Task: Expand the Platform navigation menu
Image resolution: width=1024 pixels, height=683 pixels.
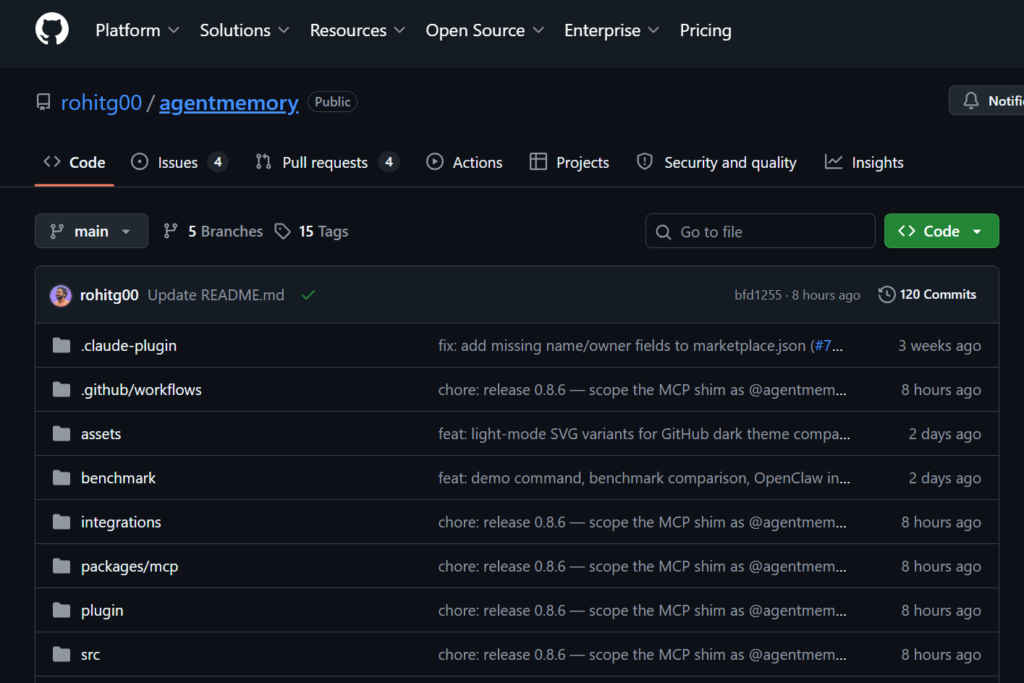Action: click(137, 30)
